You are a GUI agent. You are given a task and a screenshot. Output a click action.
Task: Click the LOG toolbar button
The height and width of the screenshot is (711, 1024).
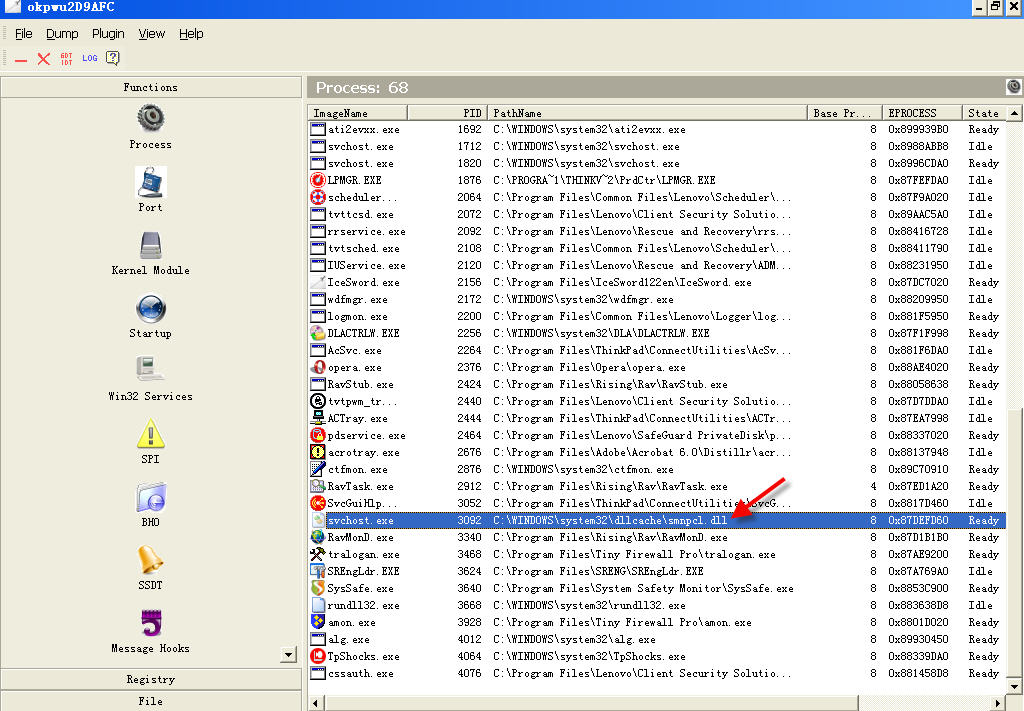coord(90,59)
